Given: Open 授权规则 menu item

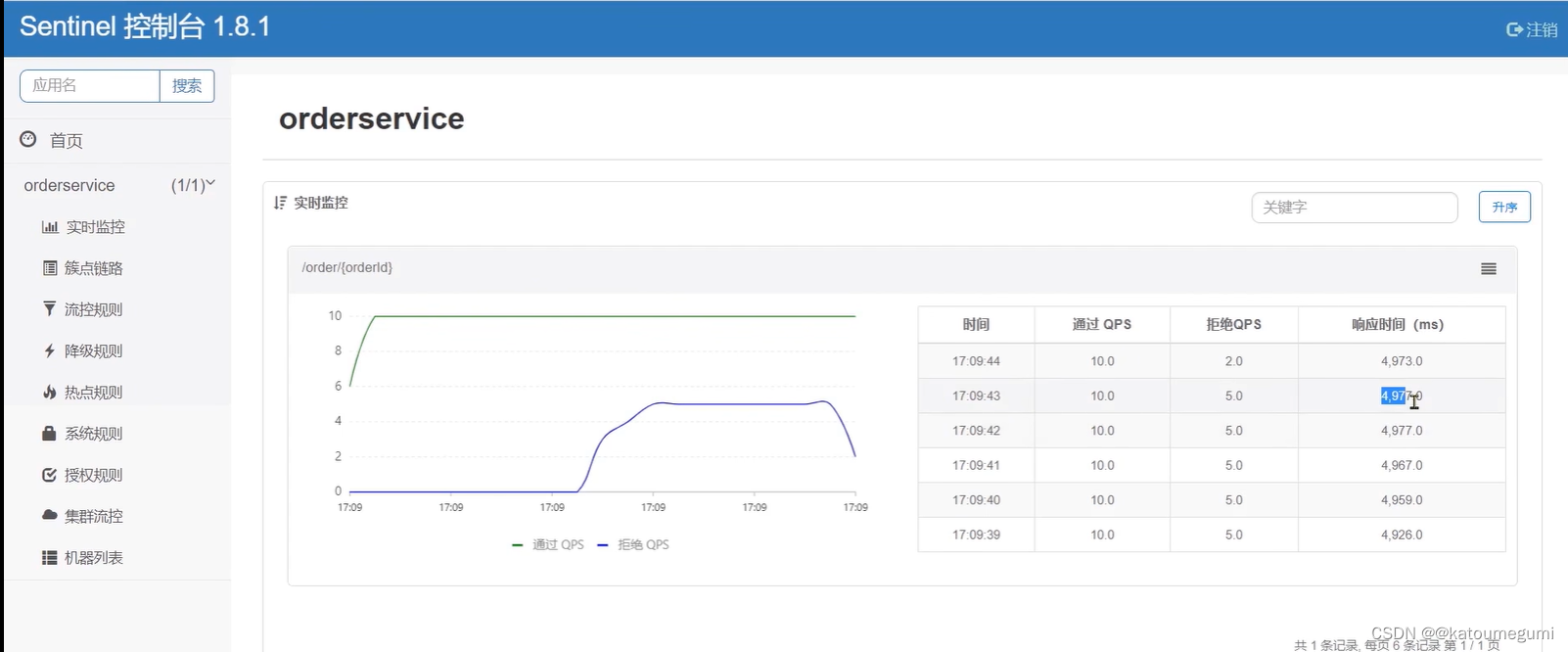Looking at the screenshot, I should point(94,475).
